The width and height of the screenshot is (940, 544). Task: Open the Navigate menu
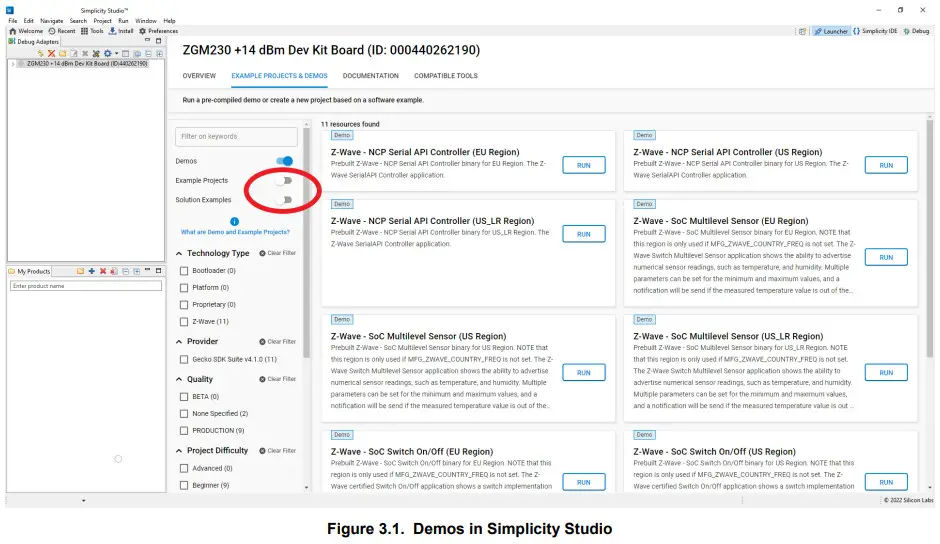[x=52, y=20]
